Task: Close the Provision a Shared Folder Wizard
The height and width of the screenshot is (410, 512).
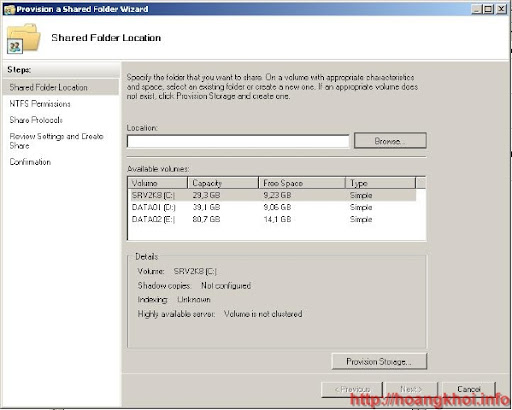Action: click(501, 9)
